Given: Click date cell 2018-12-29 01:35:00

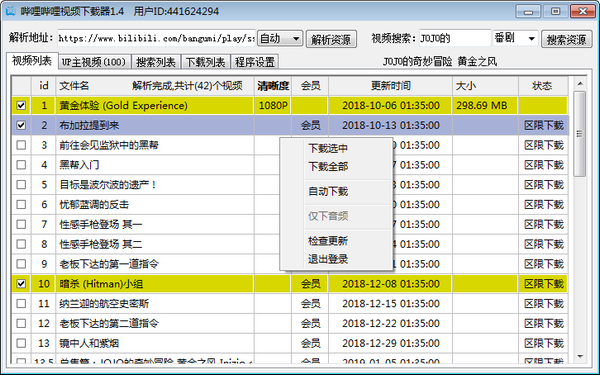Looking at the screenshot, I should pos(391,344).
